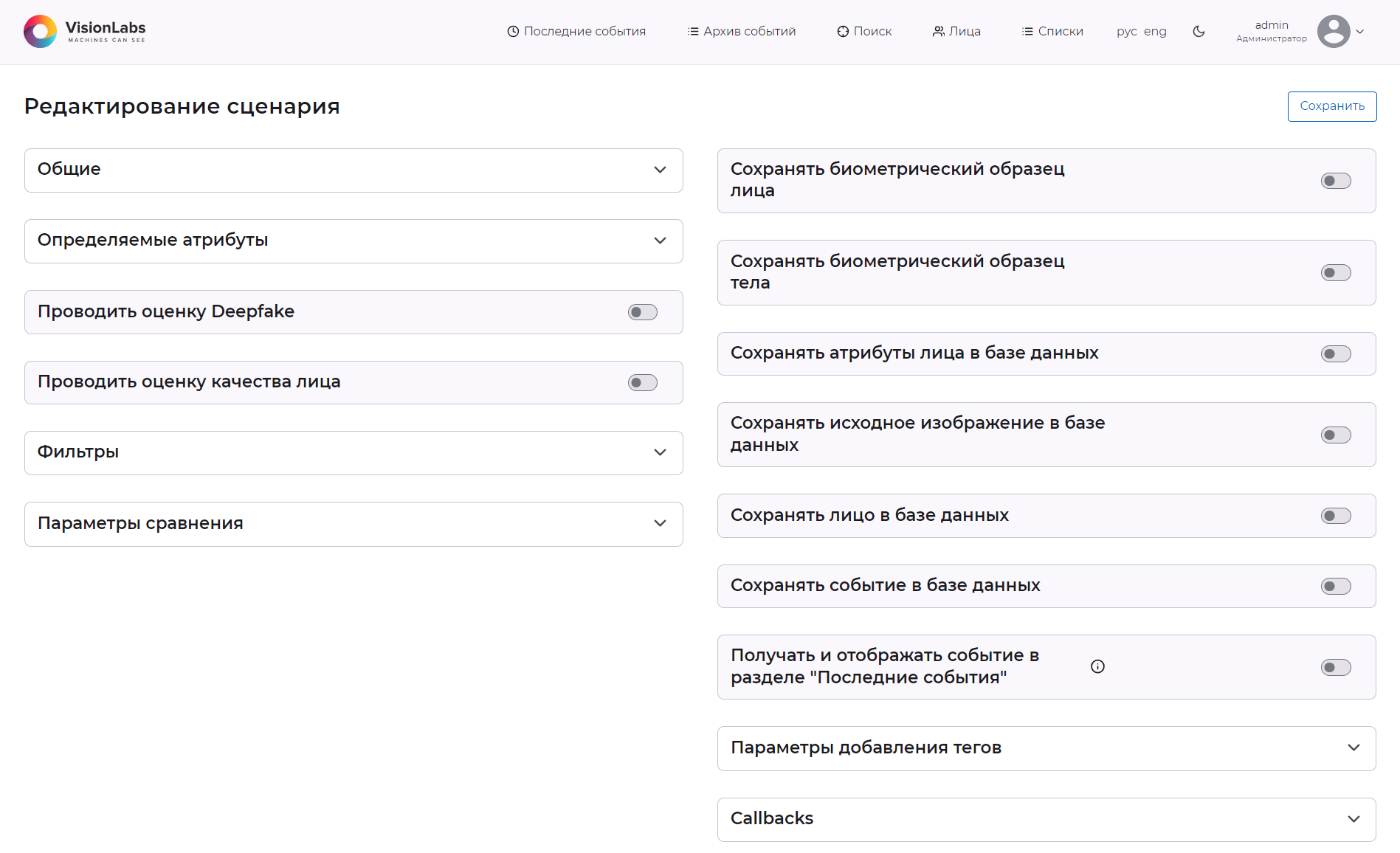Click the people icon beside Лица
1400x853 pixels.
pyautogui.click(x=938, y=32)
